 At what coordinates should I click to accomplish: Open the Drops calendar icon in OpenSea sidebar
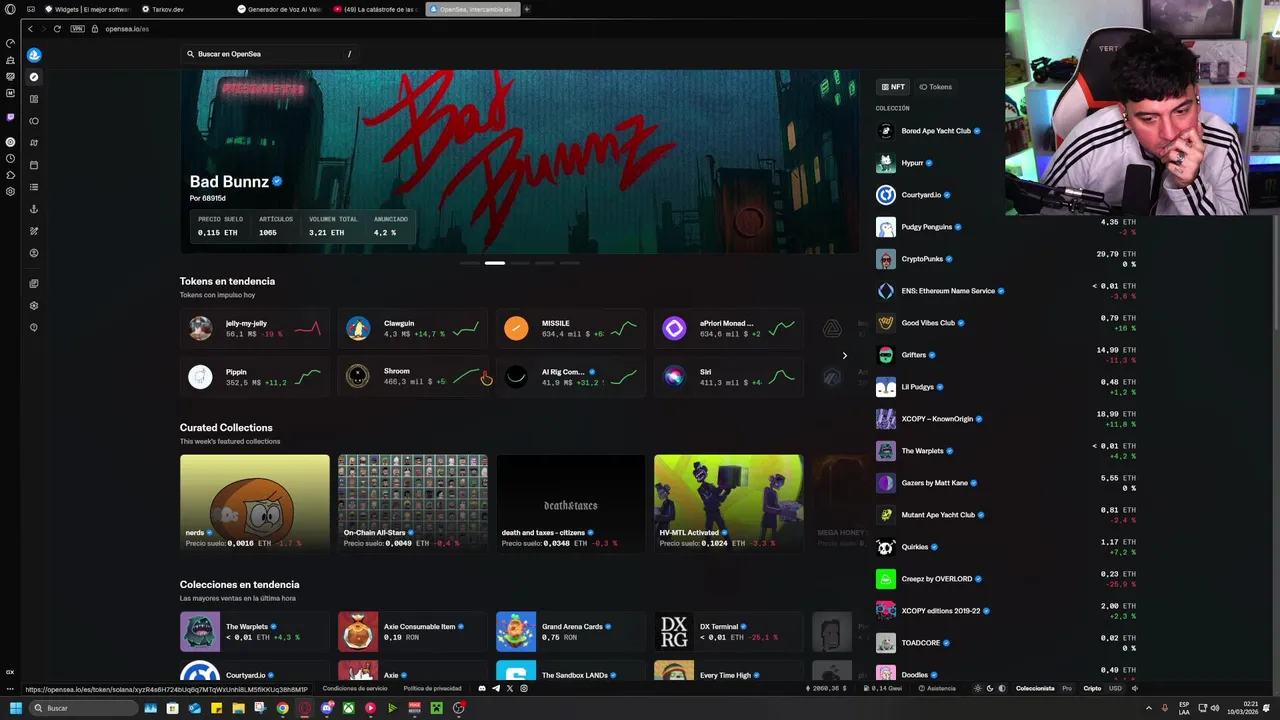click(34, 165)
